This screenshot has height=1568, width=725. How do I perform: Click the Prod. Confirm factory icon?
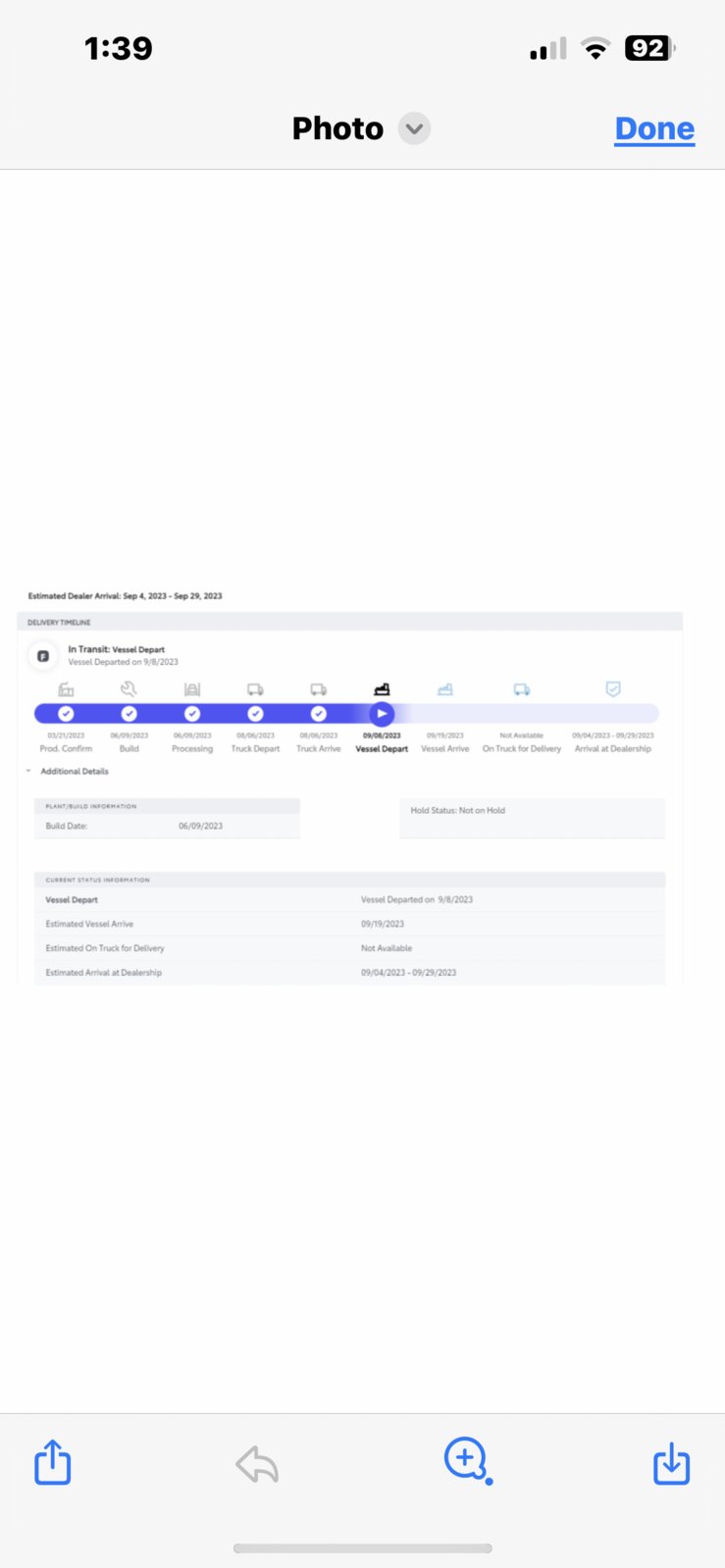(66, 689)
